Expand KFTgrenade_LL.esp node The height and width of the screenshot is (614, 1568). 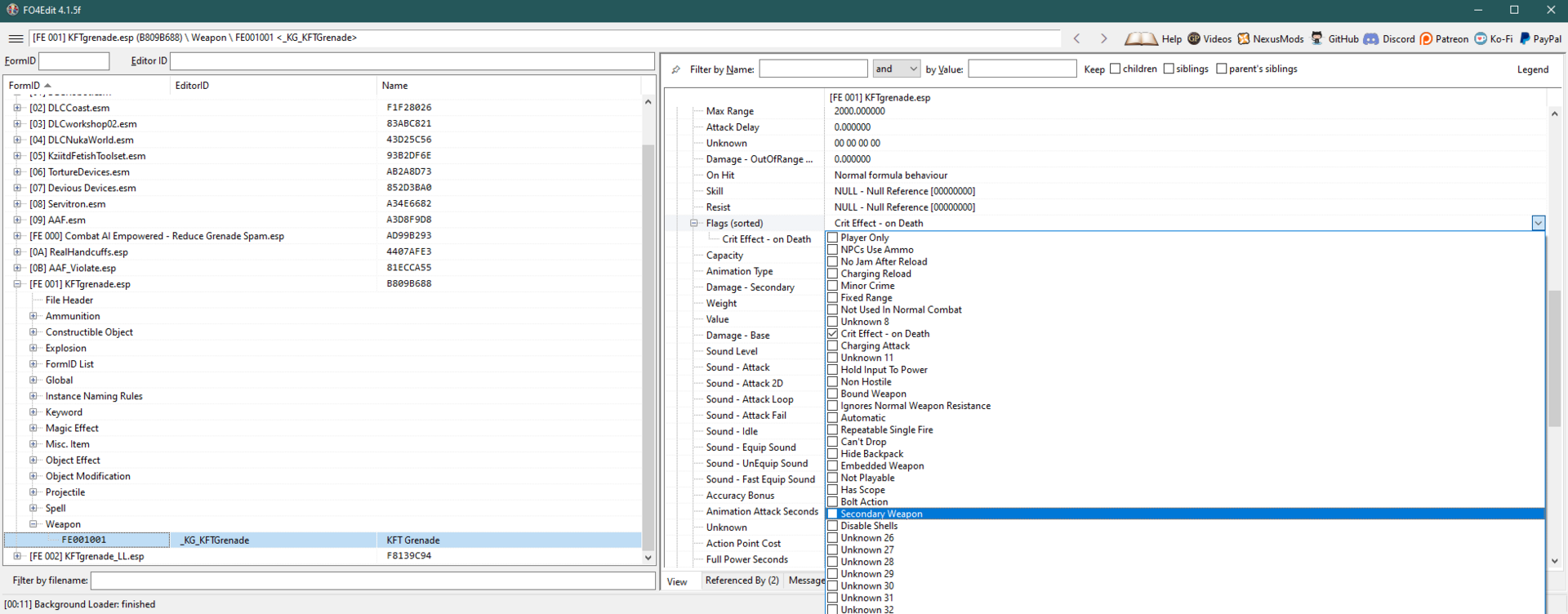(17, 556)
